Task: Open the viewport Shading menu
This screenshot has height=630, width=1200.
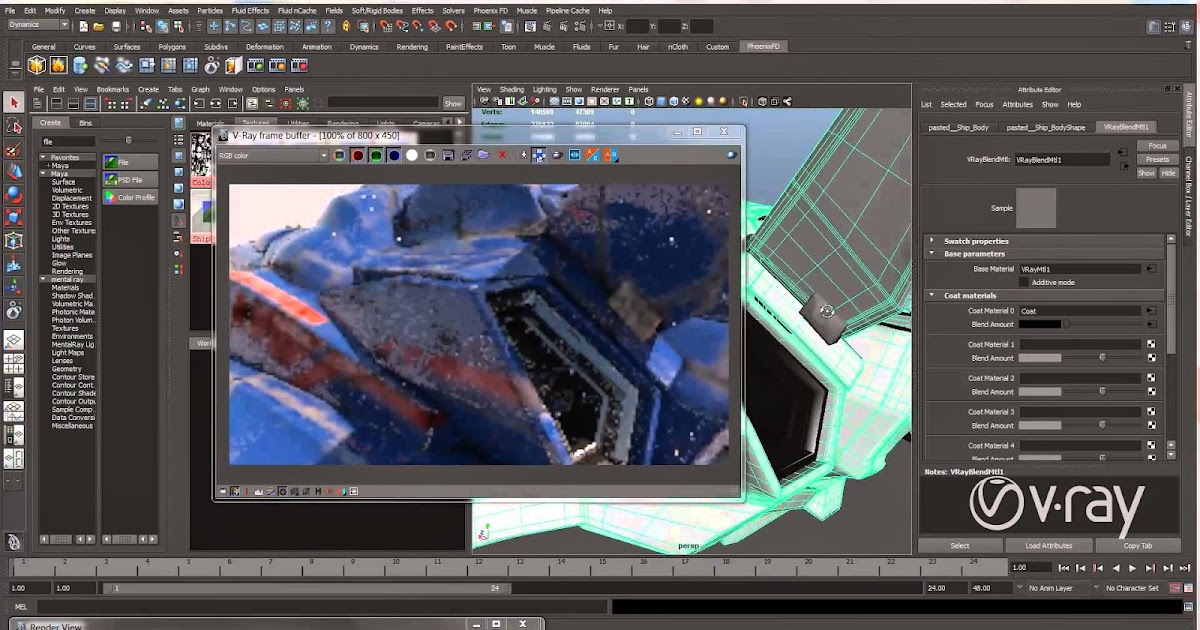Action: [511, 89]
